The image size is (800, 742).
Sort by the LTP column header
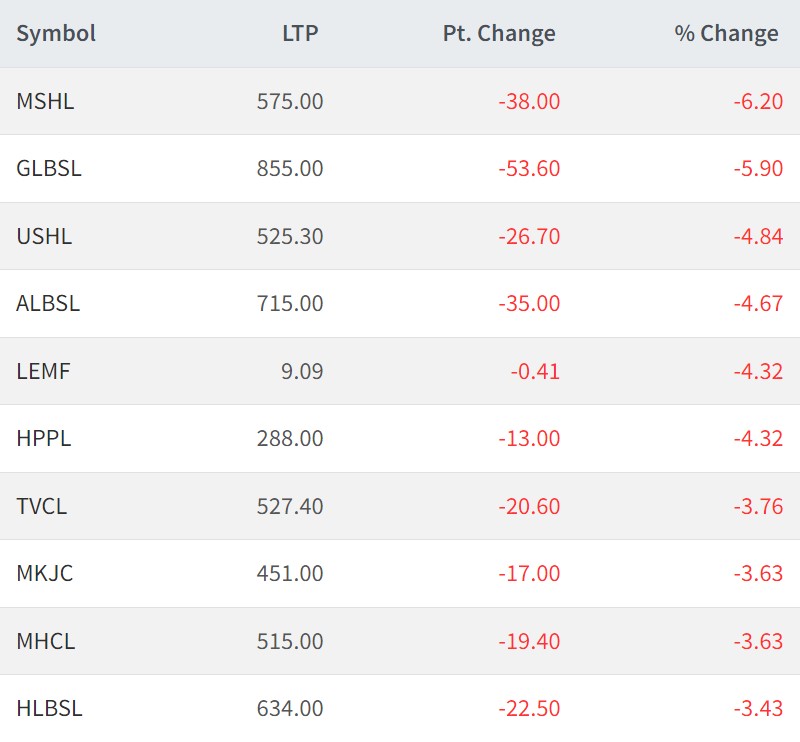(x=299, y=33)
